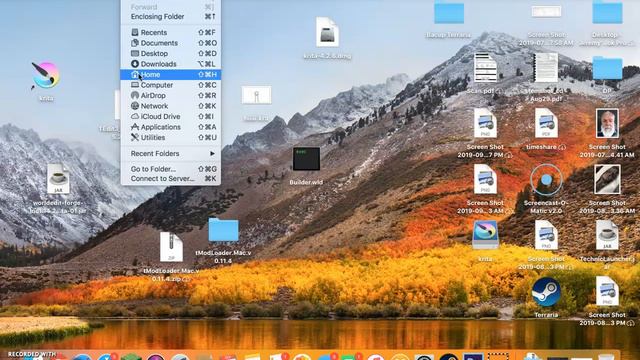The width and height of the screenshot is (640, 360).
Task: Select the TechnicLauncher.jar file icon
Action: 607,235
